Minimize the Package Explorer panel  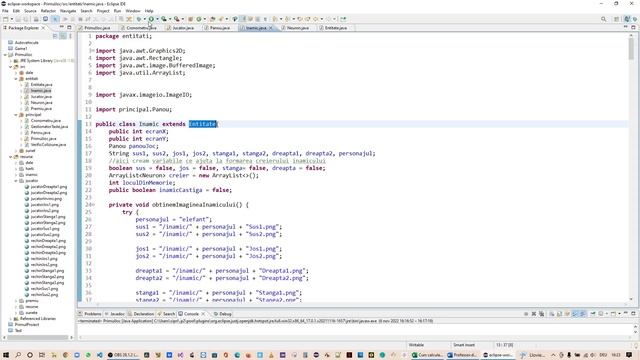coord(62,27)
